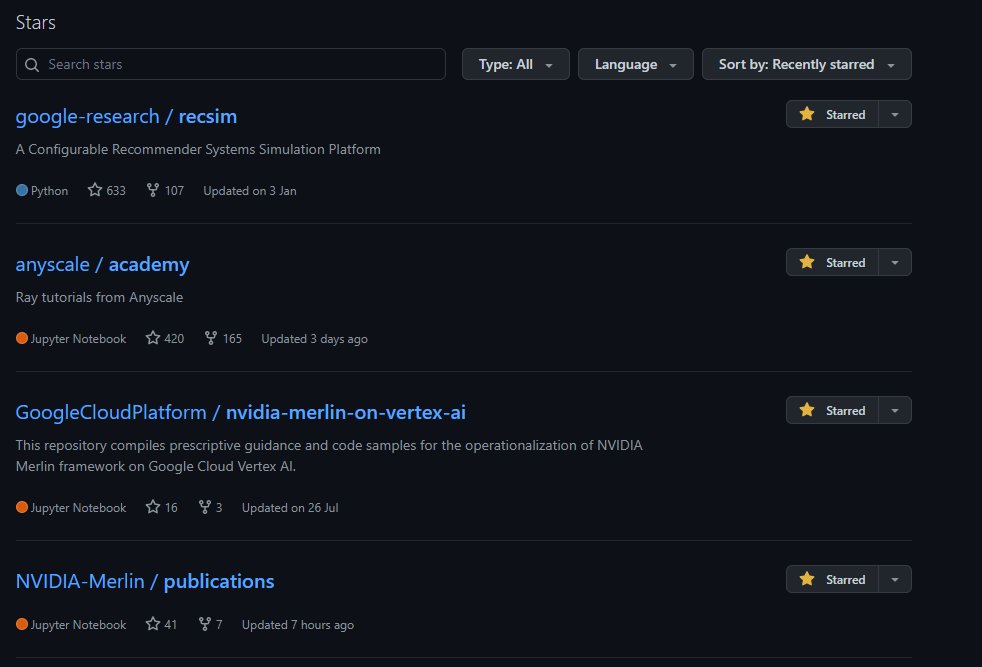Viewport: 982px width, 667px height.
Task: Click the Jupyter Notebook dot for anyscale/academy
Action: 20,338
